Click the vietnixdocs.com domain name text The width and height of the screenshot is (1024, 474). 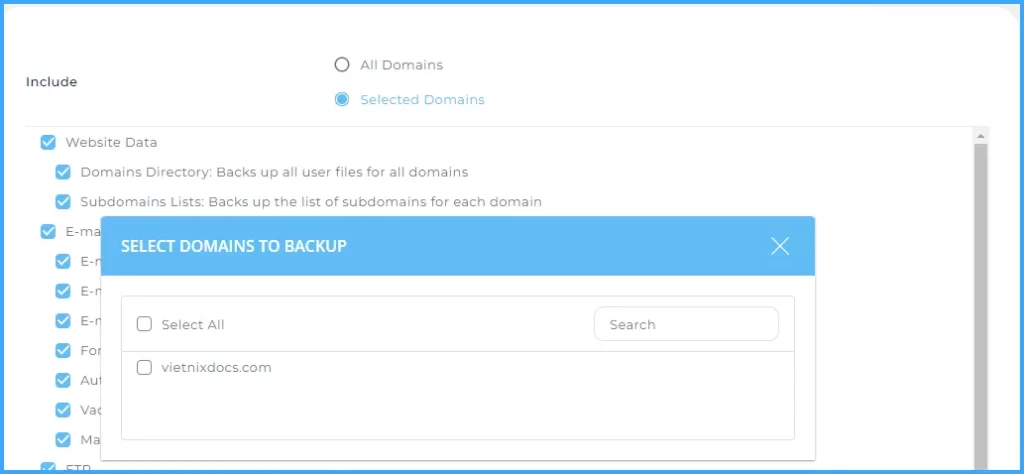click(x=216, y=368)
